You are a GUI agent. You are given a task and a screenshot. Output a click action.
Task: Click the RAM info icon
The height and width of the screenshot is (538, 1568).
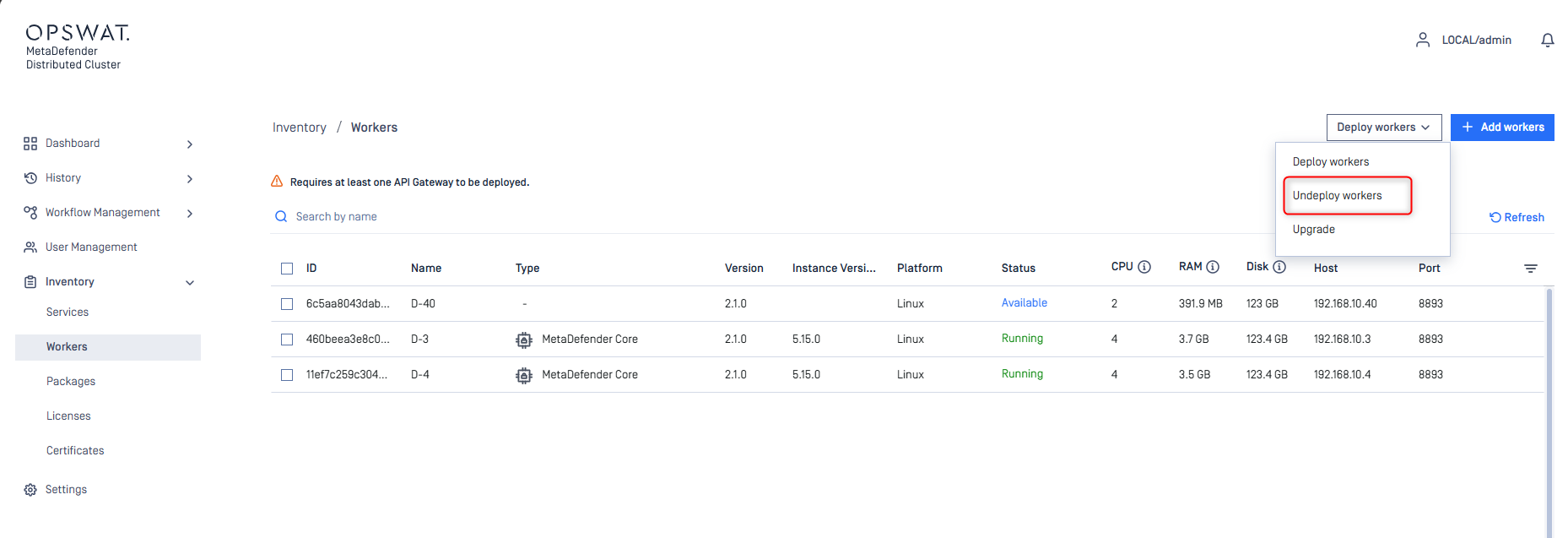click(x=1213, y=267)
